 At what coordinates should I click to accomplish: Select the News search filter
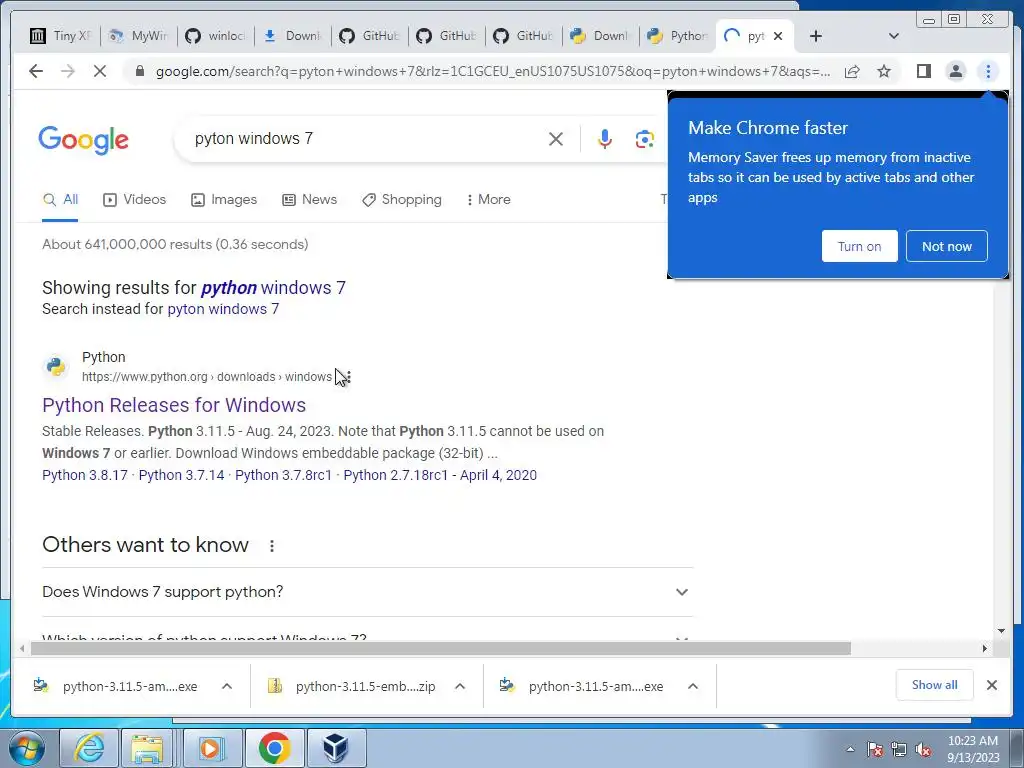tap(310, 200)
